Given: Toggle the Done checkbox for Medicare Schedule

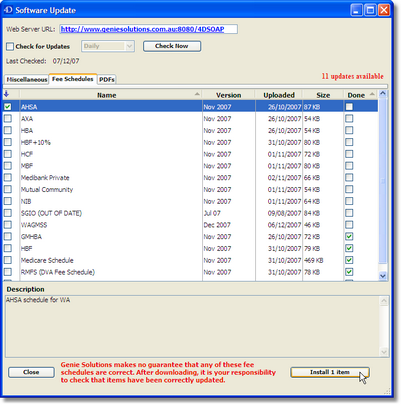Looking at the screenshot, I should click(349, 260).
